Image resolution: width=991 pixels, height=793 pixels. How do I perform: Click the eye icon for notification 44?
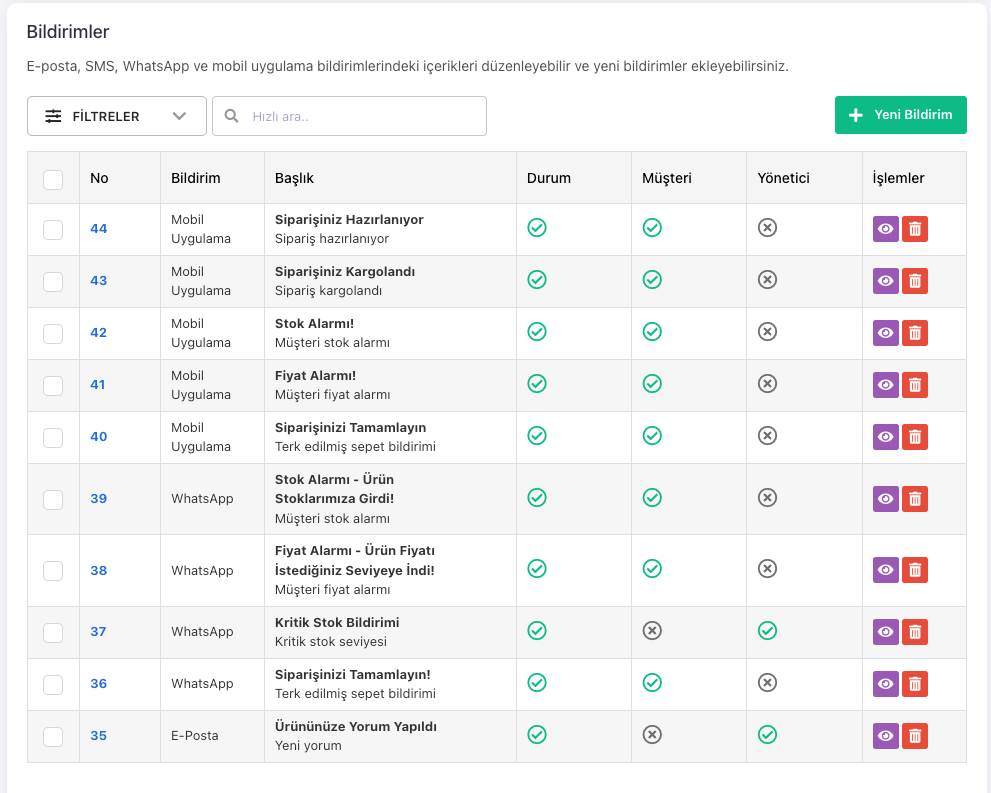(x=885, y=229)
